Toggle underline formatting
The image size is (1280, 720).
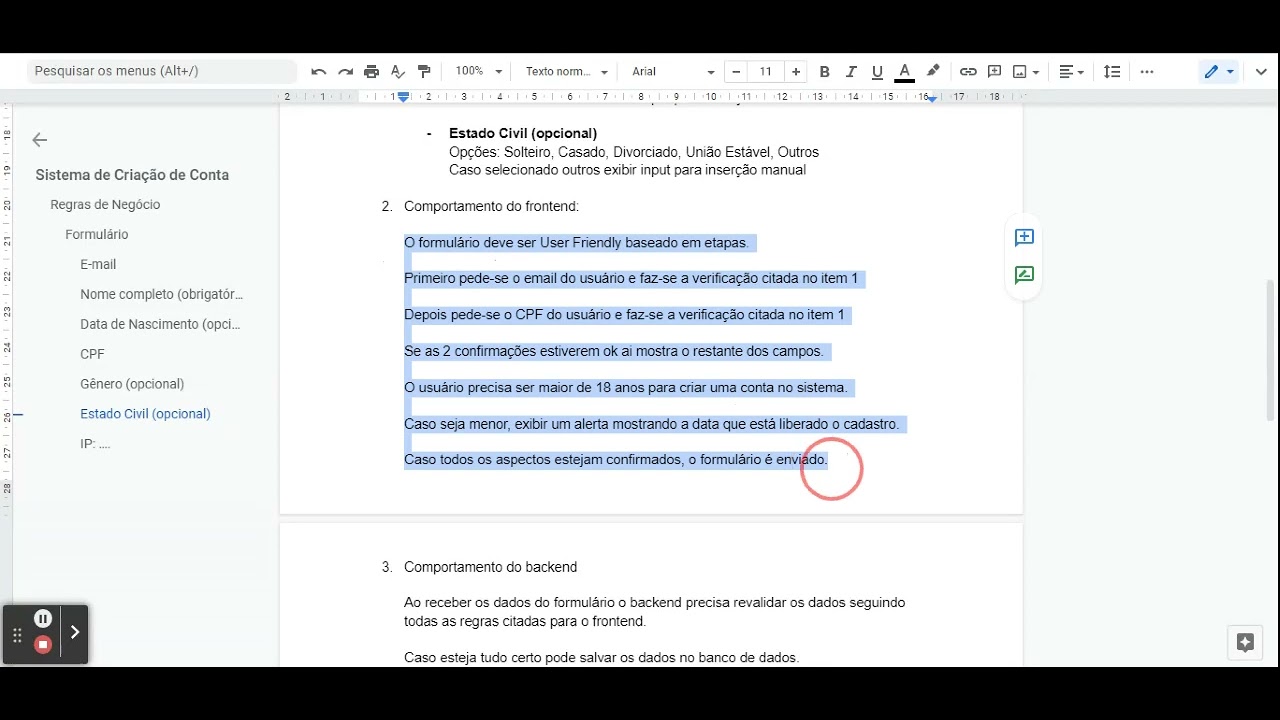[877, 71]
